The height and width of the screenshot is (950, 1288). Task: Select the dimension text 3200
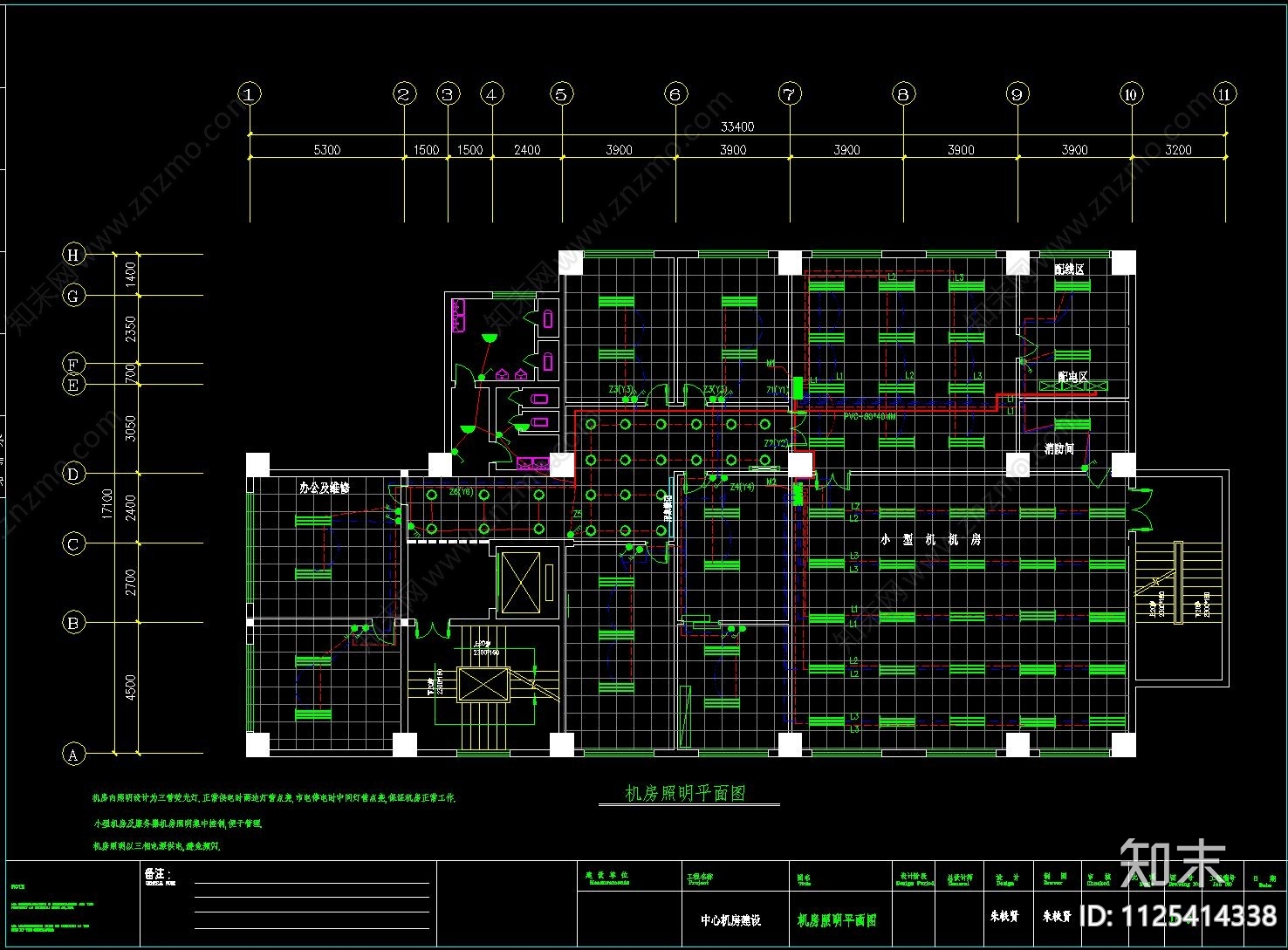(x=1178, y=150)
